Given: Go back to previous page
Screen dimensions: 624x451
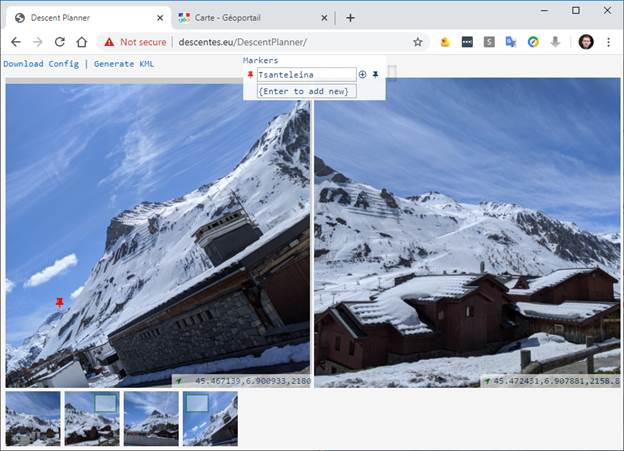Looking at the screenshot, I should pos(16,42).
